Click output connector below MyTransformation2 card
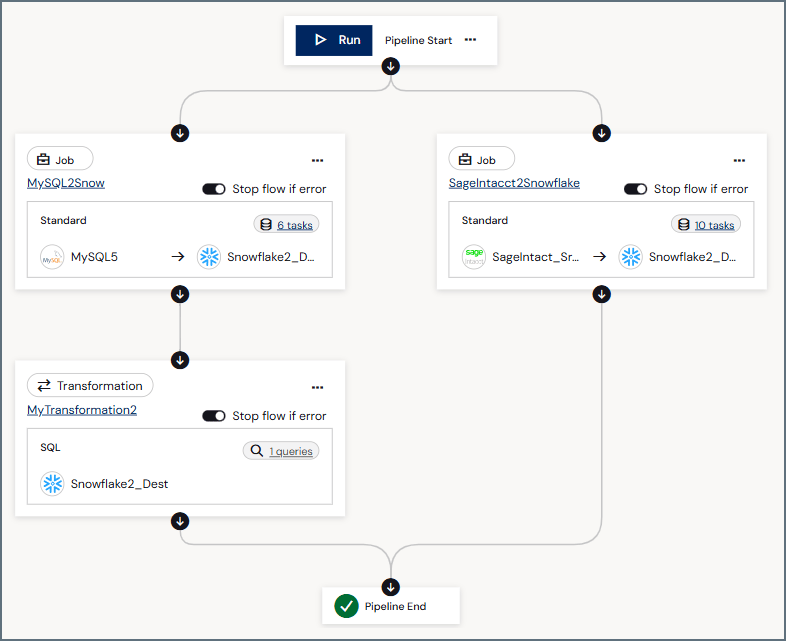The width and height of the screenshot is (786, 641). click(180, 521)
